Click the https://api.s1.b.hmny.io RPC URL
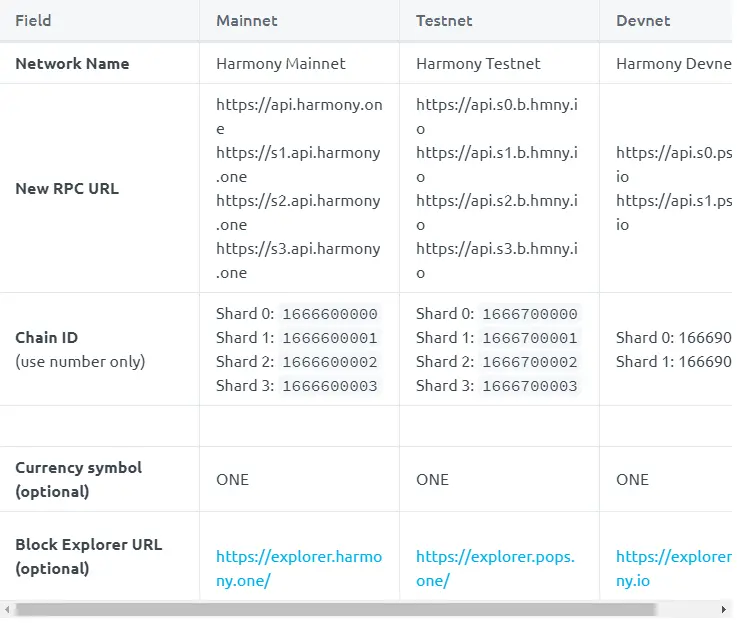 (x=497, y=165)
